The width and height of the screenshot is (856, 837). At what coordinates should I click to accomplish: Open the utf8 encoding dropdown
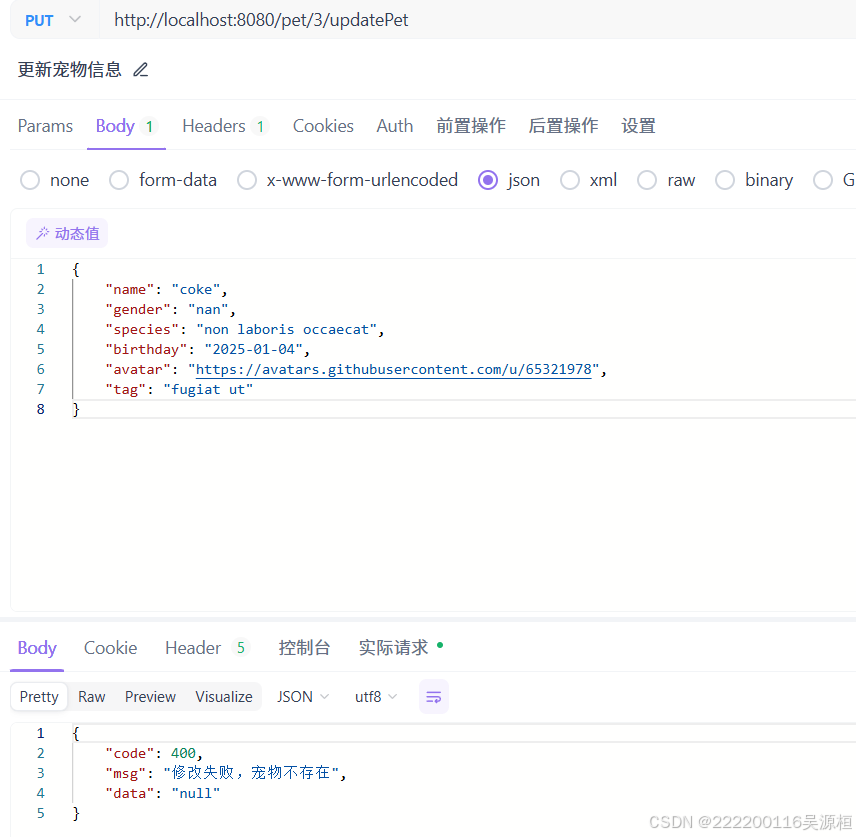pos(376,697)
